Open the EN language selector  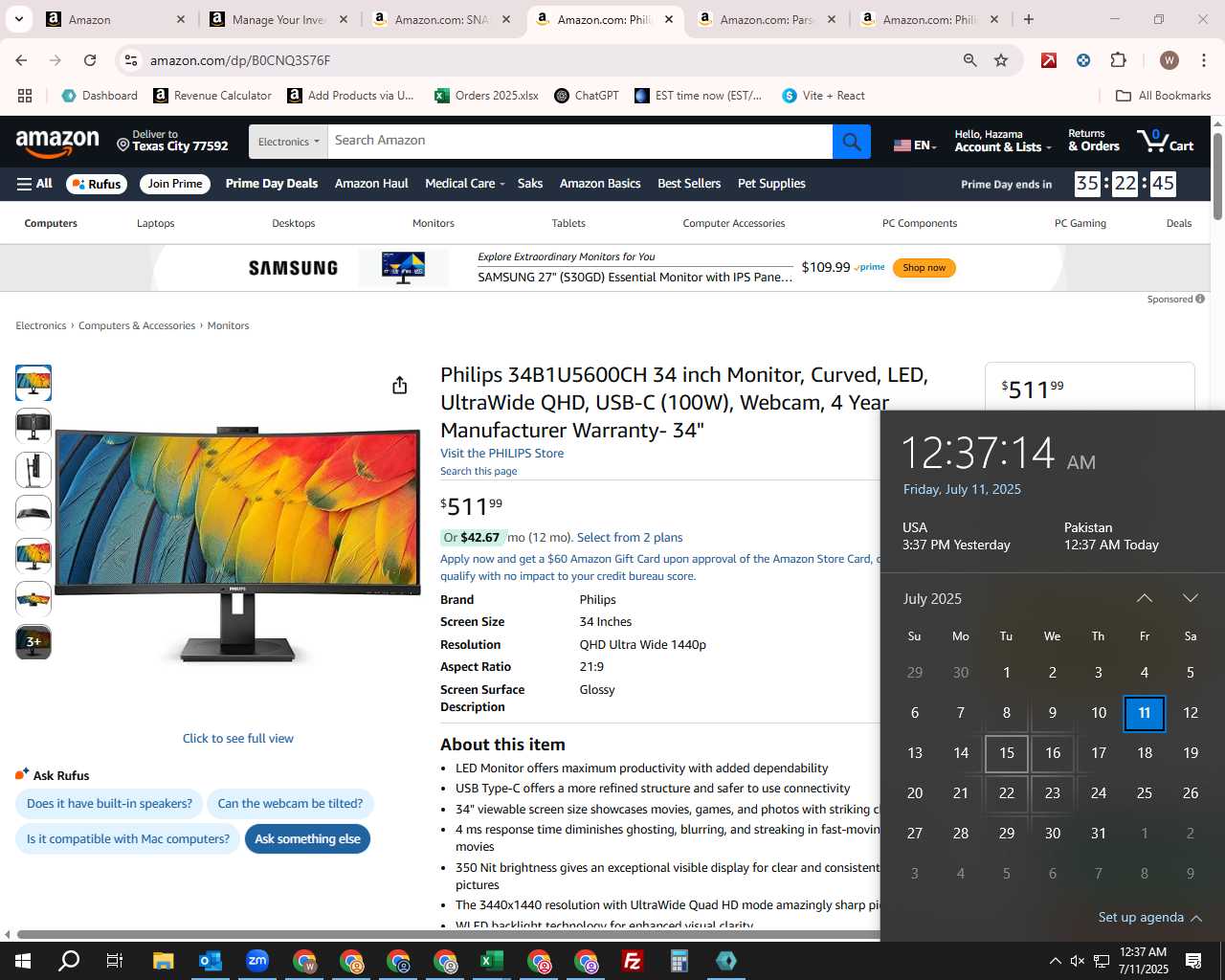[915, 145]
